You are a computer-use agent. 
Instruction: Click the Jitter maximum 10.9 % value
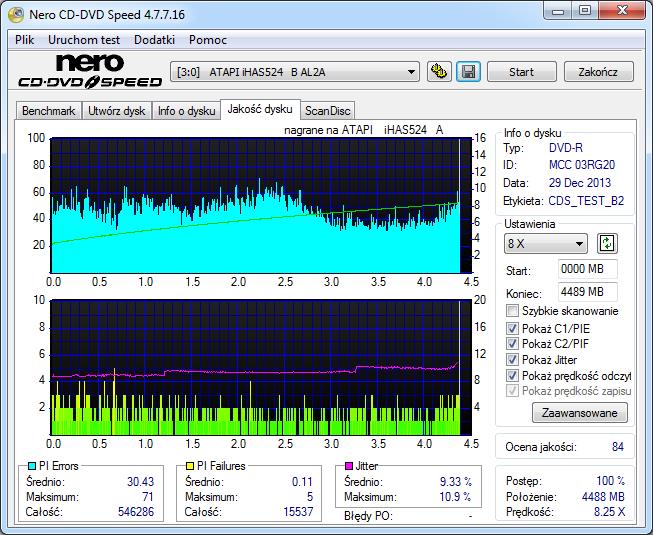[455, 497]
